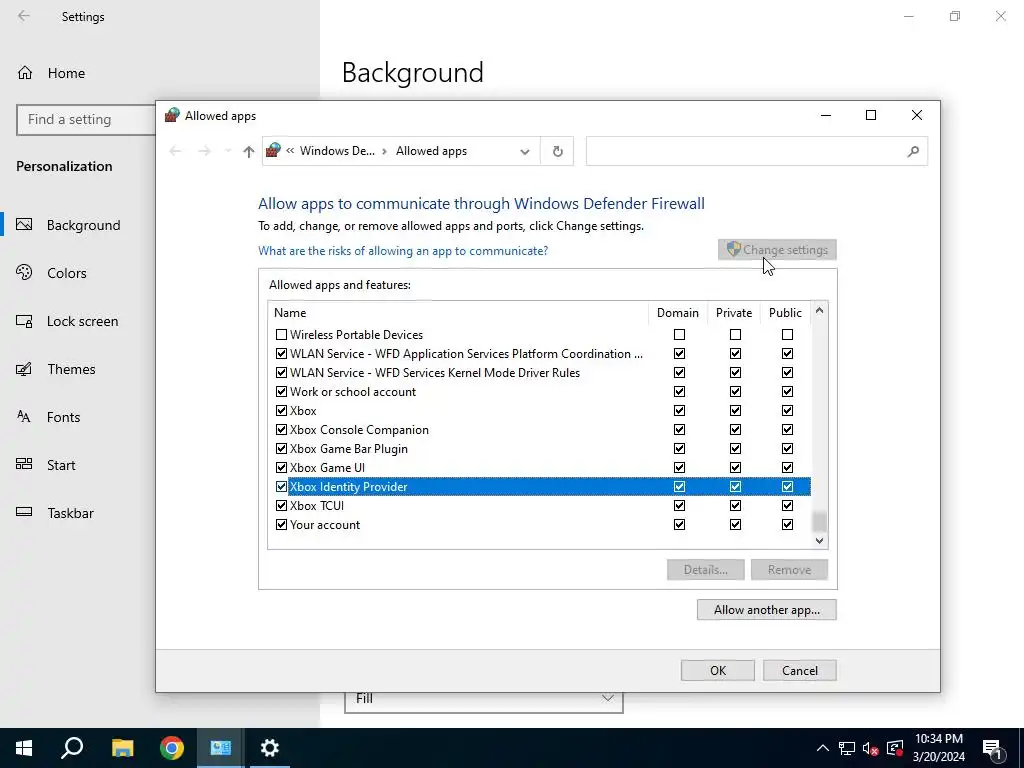The height and width of the screenshot is (768, 1024).
Task: Toggle Domain checkbox for Xbox Game UI
Action: pos(679,468)
